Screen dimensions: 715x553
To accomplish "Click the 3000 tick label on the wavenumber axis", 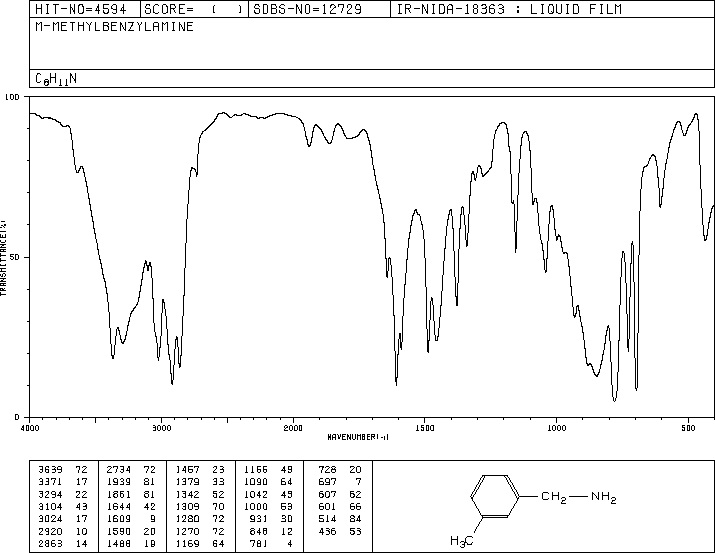I will [x=161, y=428].
